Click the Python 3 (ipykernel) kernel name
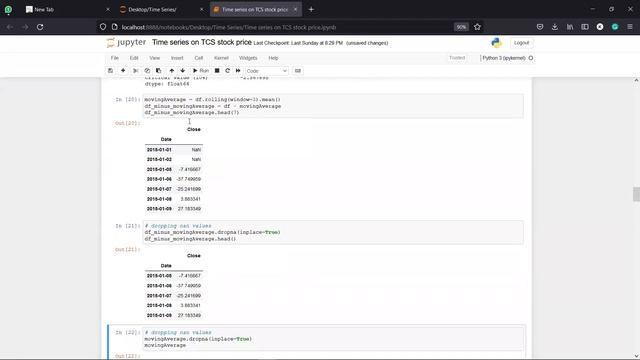 504,58
